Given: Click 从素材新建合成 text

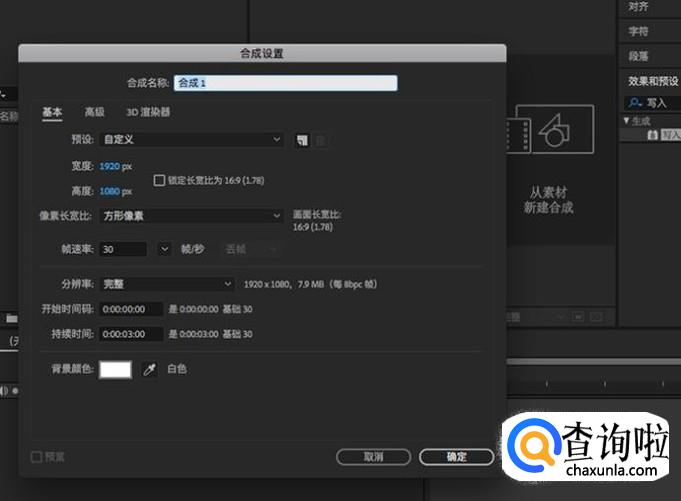Looking at the screenshot, I should (549, 200).
